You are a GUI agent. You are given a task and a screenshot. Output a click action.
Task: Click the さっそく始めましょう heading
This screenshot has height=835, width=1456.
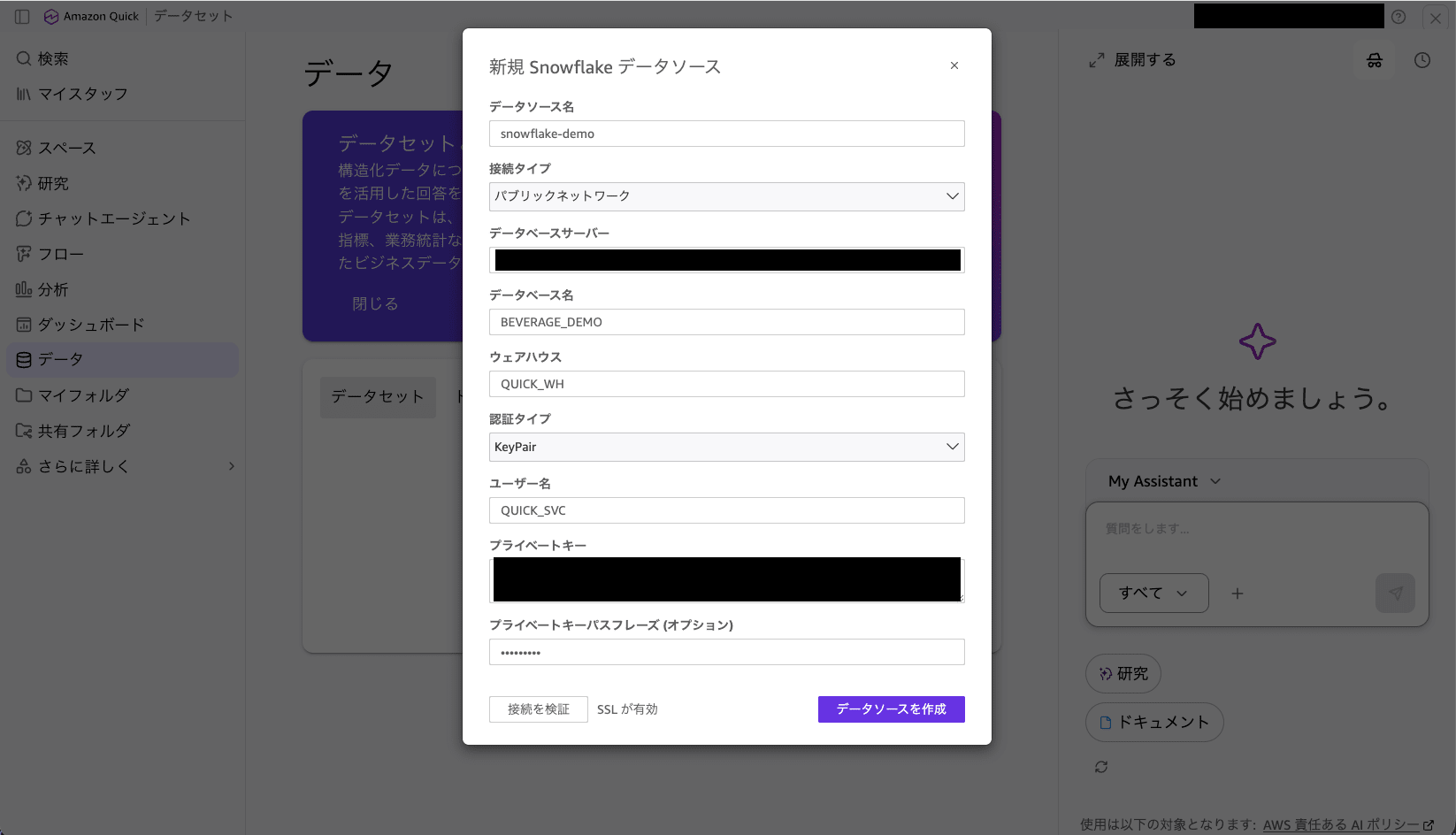[x=1253, y=398]
